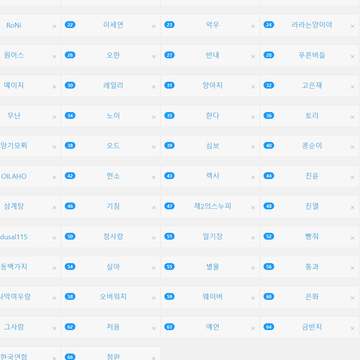The height and width of the screenshot is (360, 360).
Task: Click the blue number 42 badge
Action: (x=70, y=176)
